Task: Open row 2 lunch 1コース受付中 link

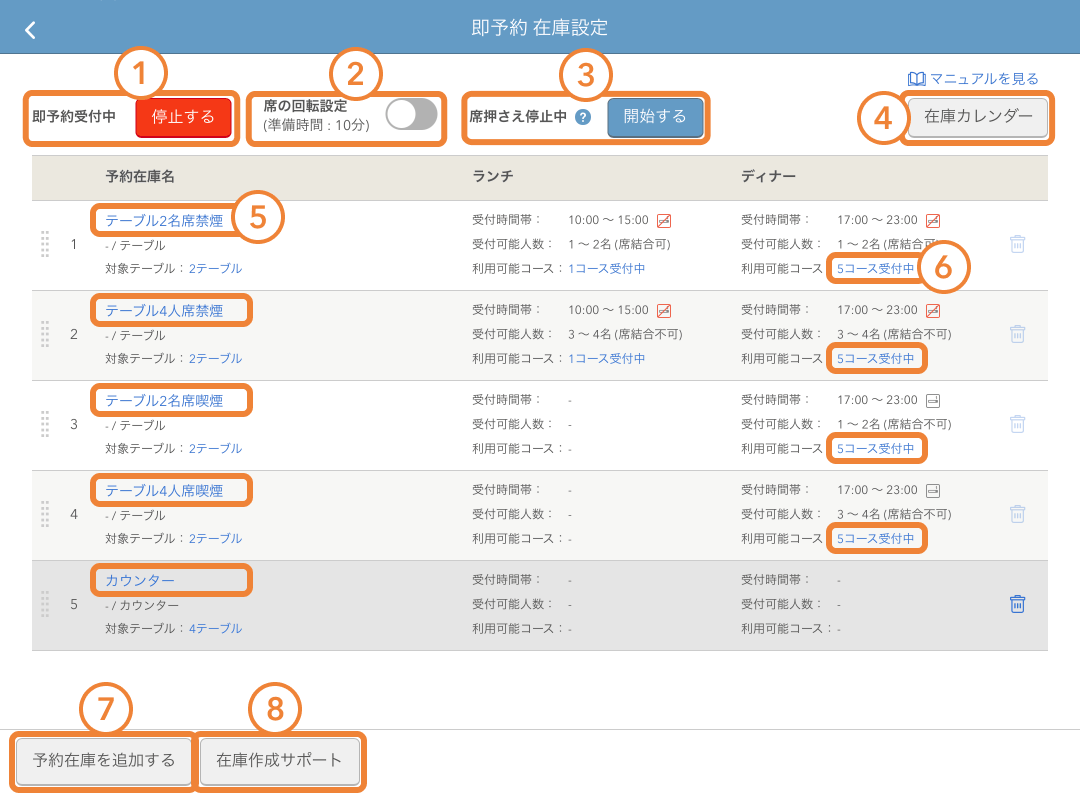Action: tap(607, 359)
